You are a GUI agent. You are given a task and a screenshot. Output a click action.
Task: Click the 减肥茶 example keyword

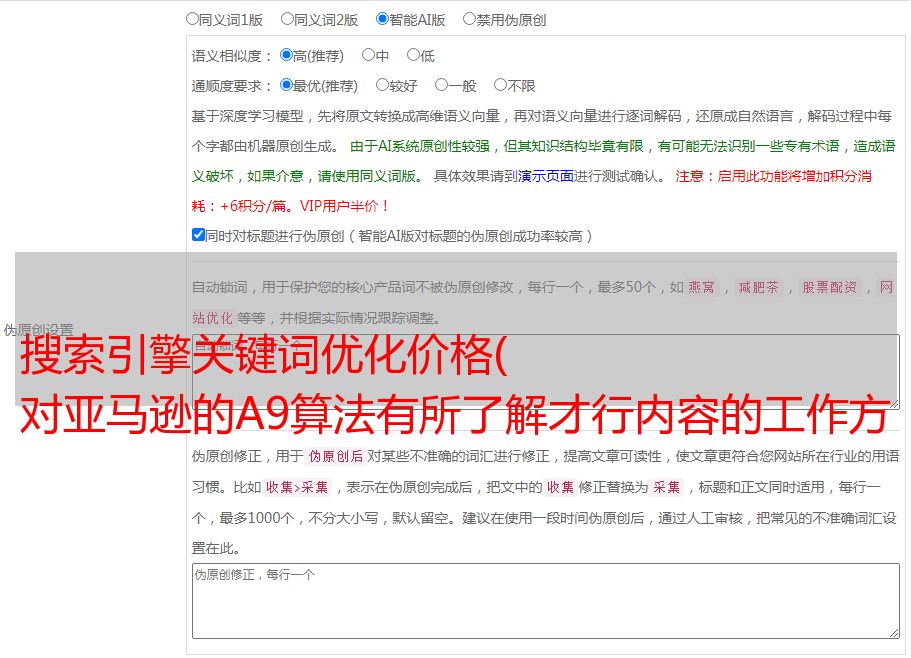(758, 287)
